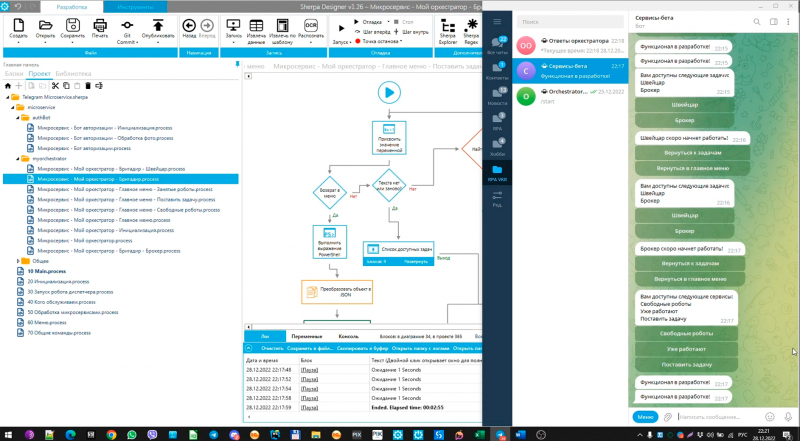Screen dimensions: 800x441
Task: Click Windows Start button
Action: (x=9, y=434)
